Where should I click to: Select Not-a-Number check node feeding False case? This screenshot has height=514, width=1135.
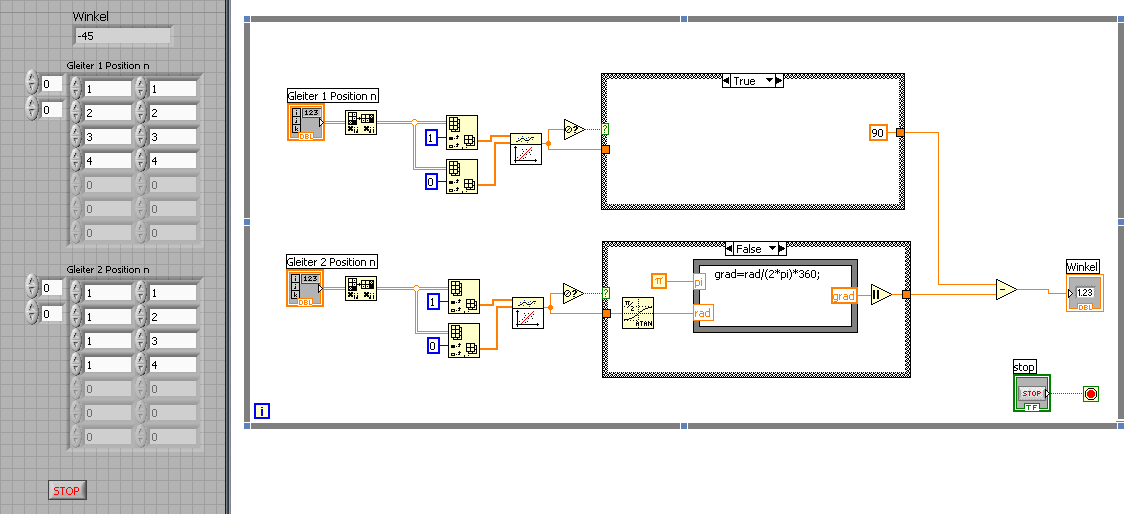573,293
